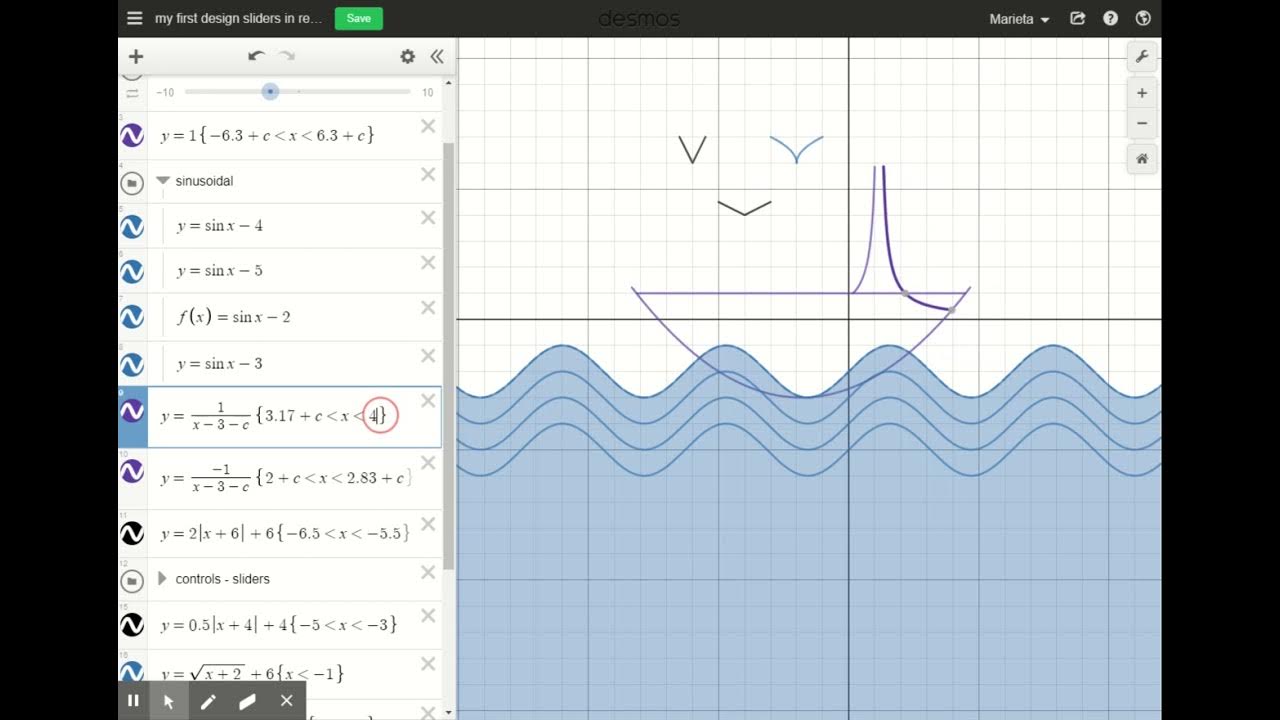Delete the y=1 restricted line expression
Viewport: 1280px width, 720px height.
coord(428,126)
